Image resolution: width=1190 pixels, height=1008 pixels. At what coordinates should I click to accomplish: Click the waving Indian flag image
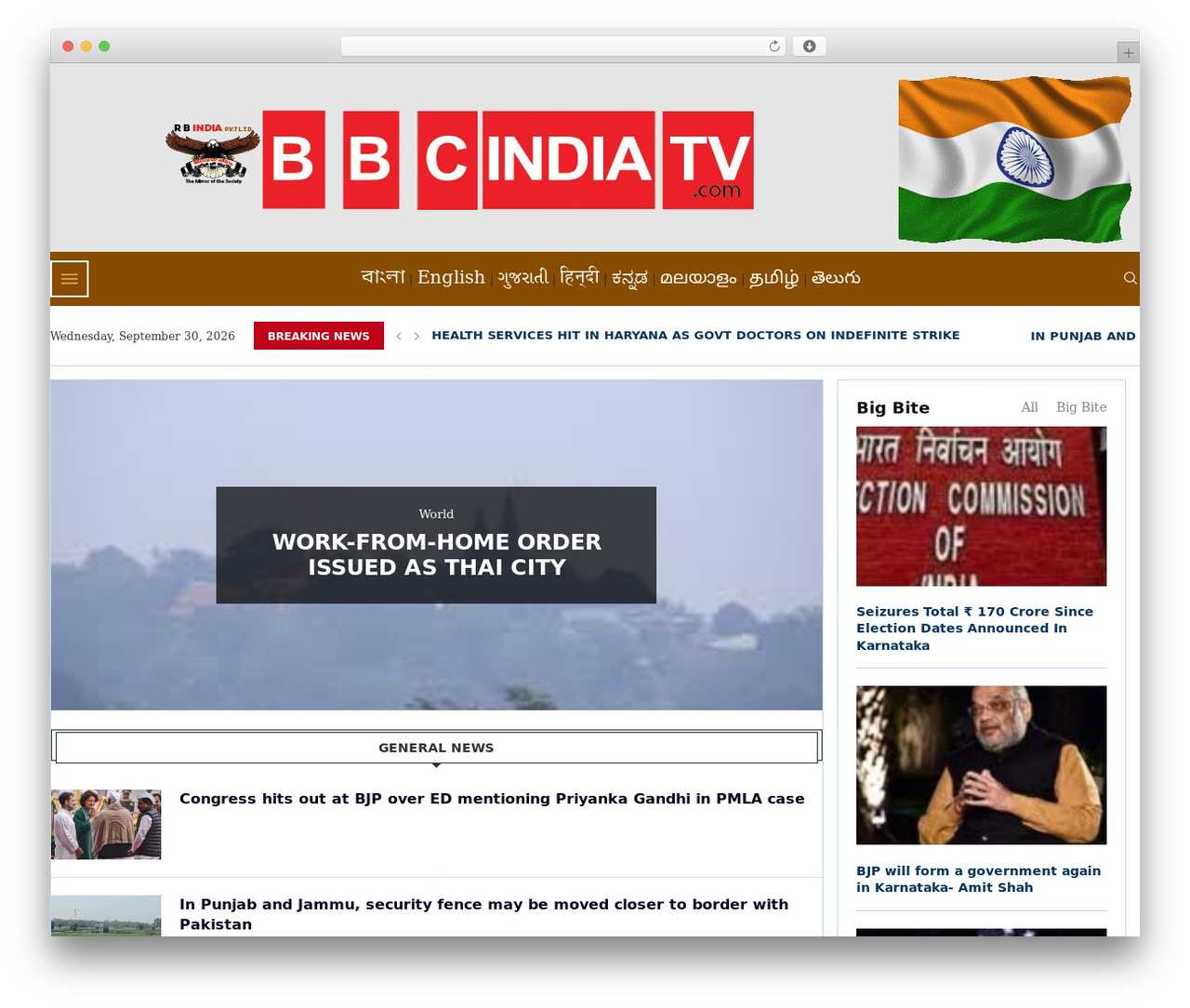pos(1014,160)
